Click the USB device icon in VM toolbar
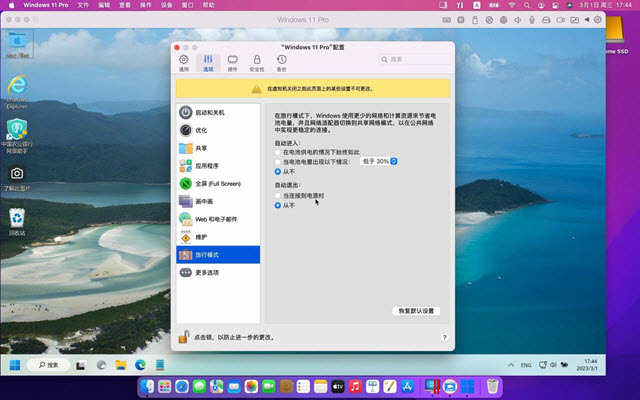 (x=475, y=20)
